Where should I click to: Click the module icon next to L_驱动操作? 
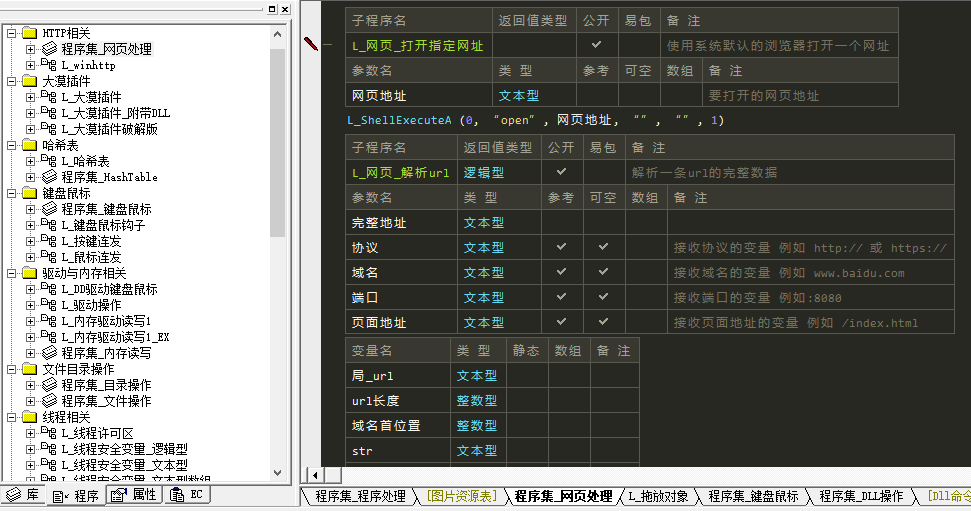(x=49, y=305)
